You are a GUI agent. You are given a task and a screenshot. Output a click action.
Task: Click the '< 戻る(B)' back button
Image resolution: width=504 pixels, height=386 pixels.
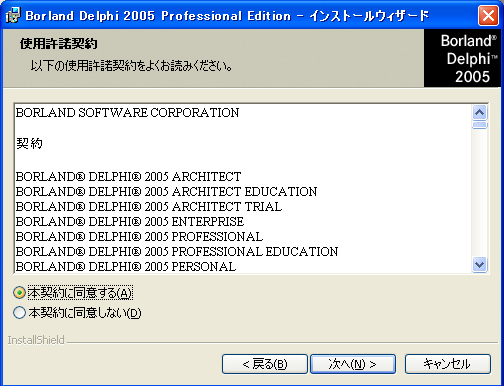click(265, 364)
